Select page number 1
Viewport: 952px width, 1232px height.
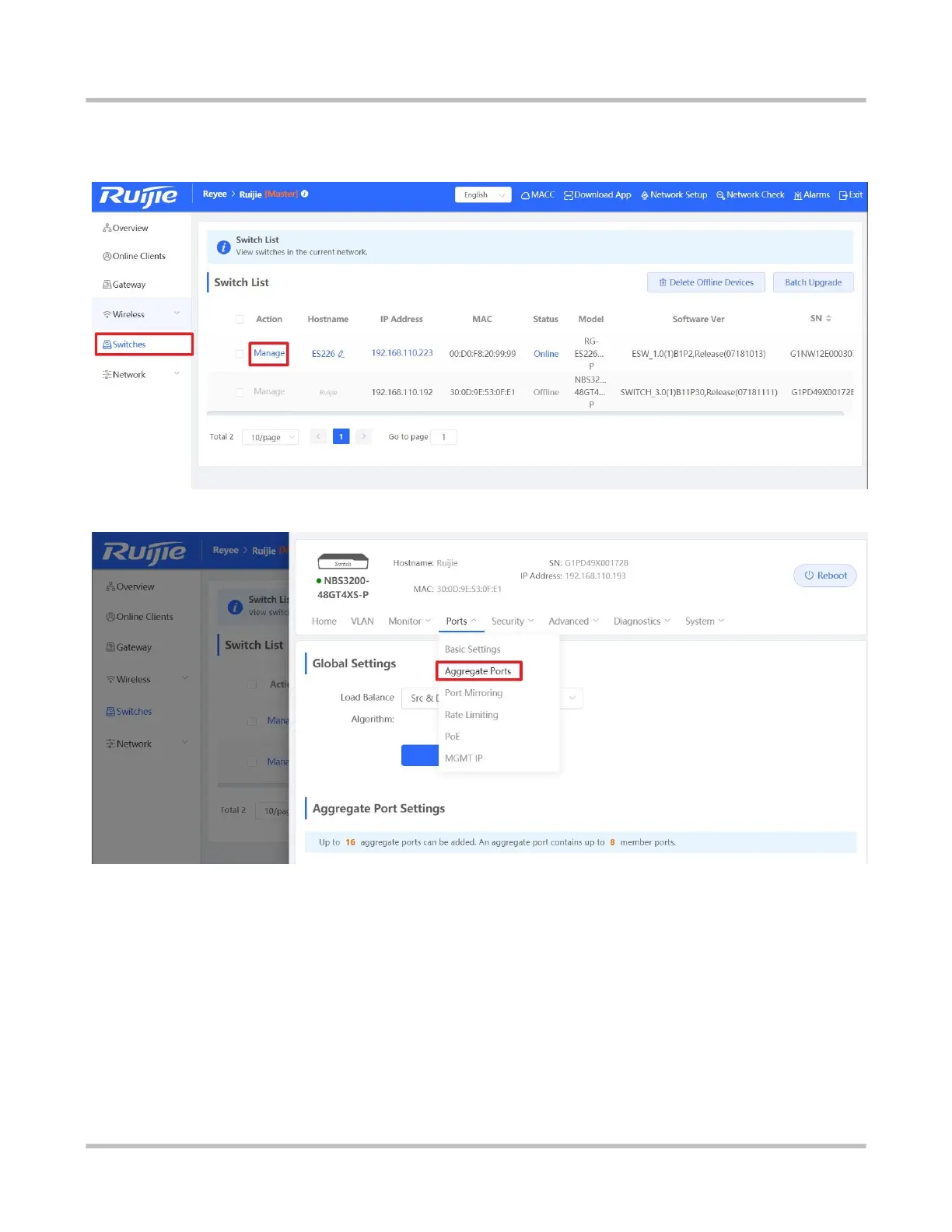click(341, 437)
